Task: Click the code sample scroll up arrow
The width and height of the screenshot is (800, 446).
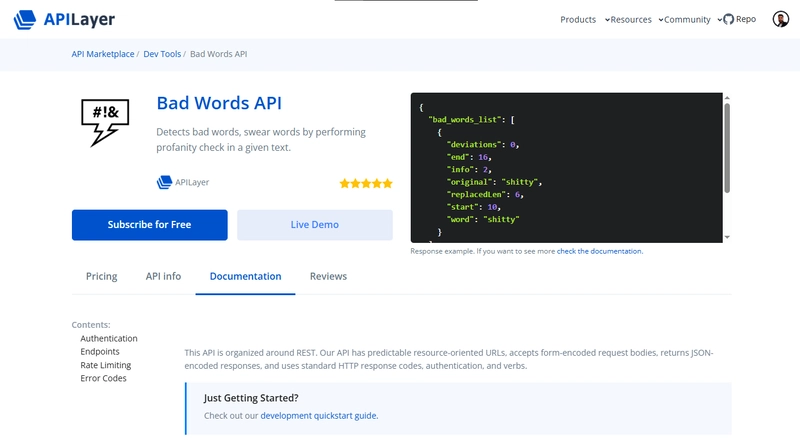Action: [727, 97]
